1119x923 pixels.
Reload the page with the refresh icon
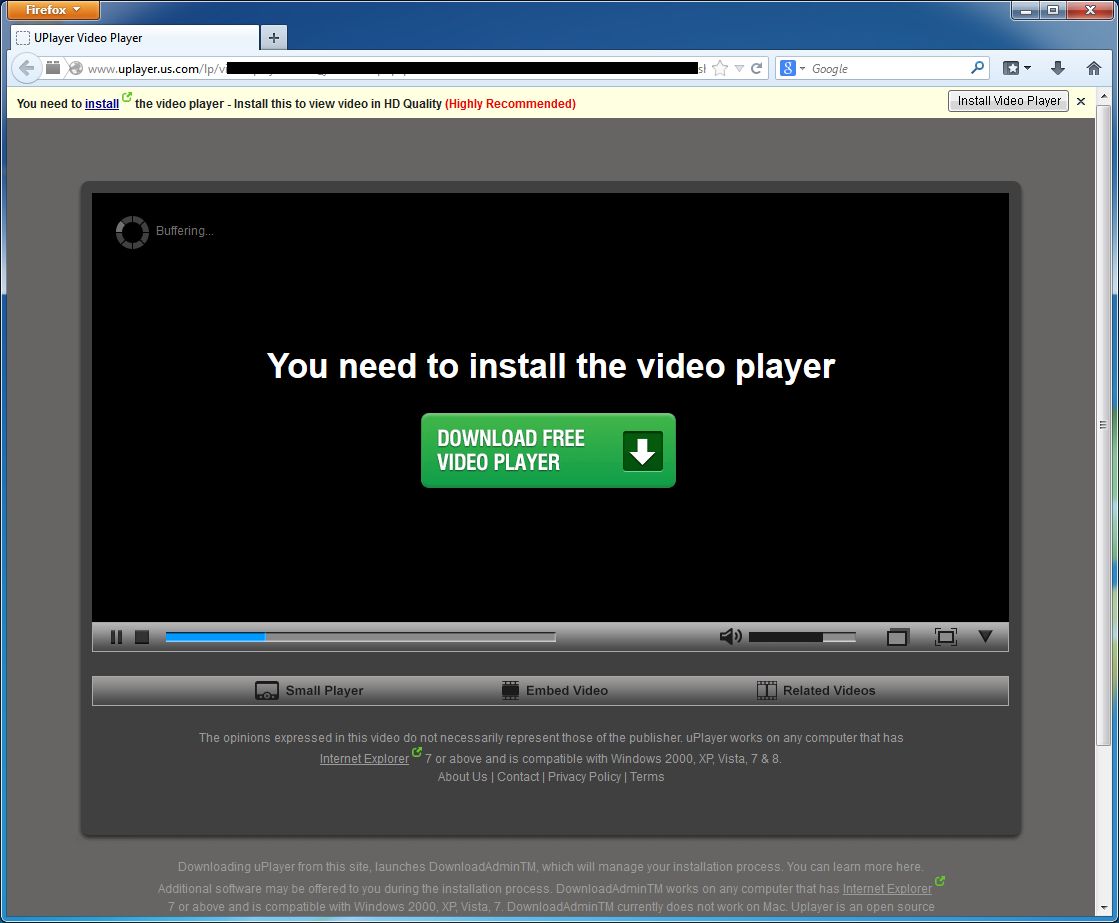point(757,69)
